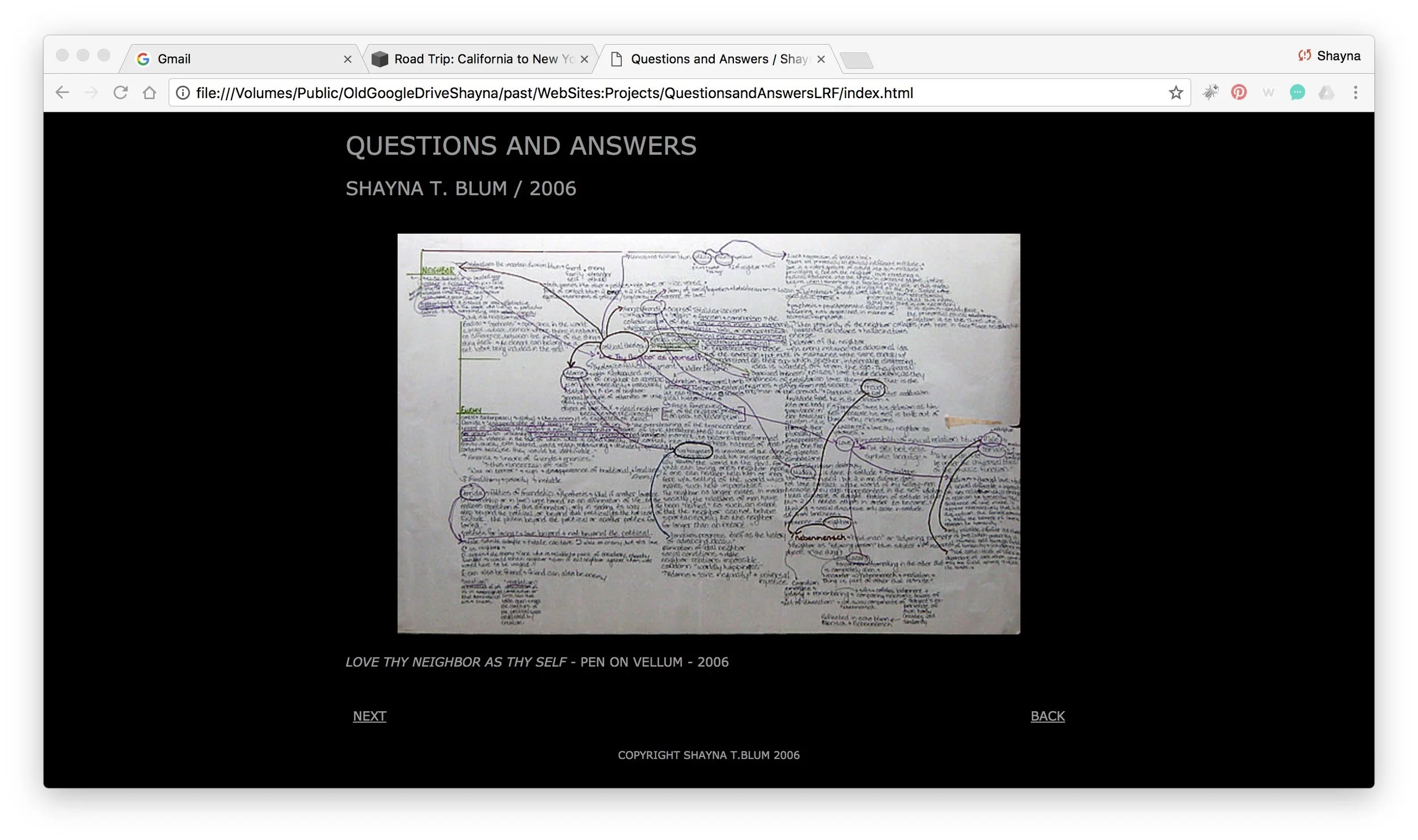This screenshot has width=1418, height=840.
Task: Open the Shayna profile menu
Action: pyautogui.click(x=1329, y=56)
